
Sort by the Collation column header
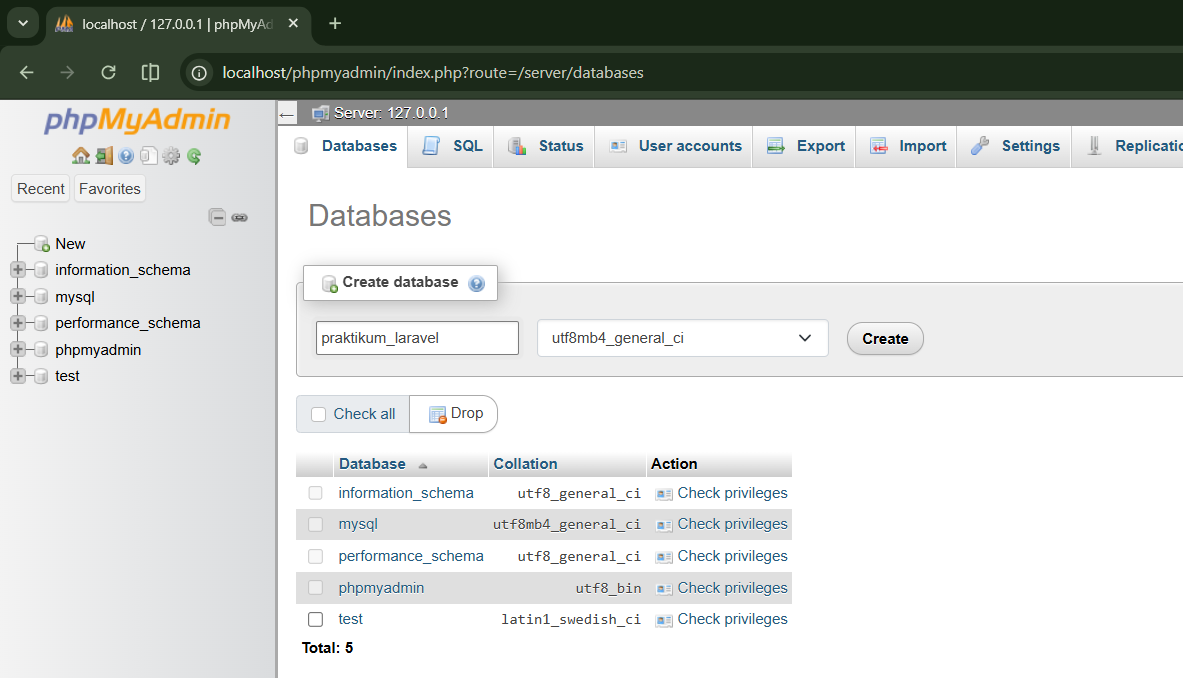coord(525,464)
